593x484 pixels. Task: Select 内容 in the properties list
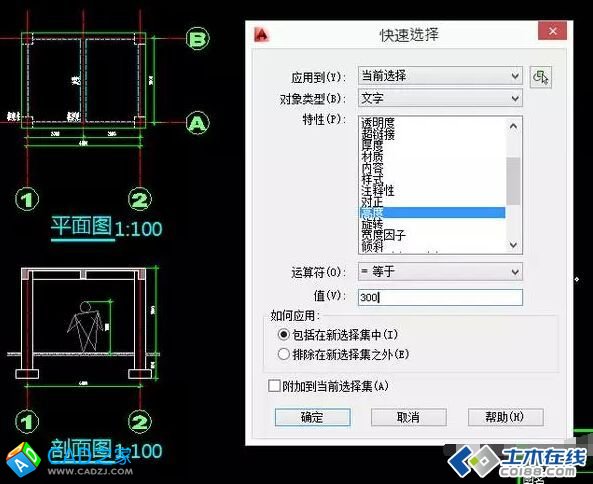pos(372,168)
